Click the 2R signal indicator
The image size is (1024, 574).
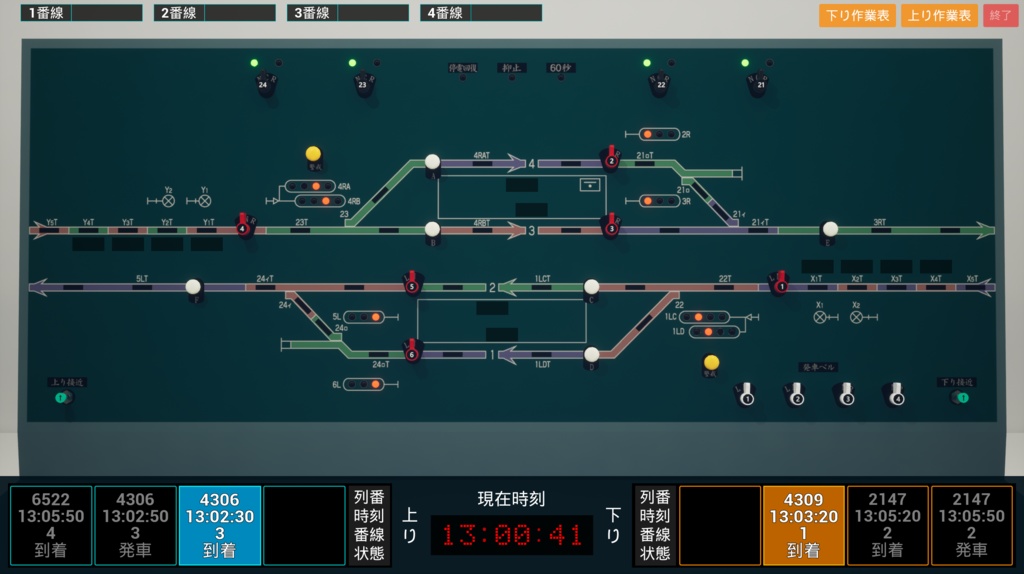click(x=659, y=135)
